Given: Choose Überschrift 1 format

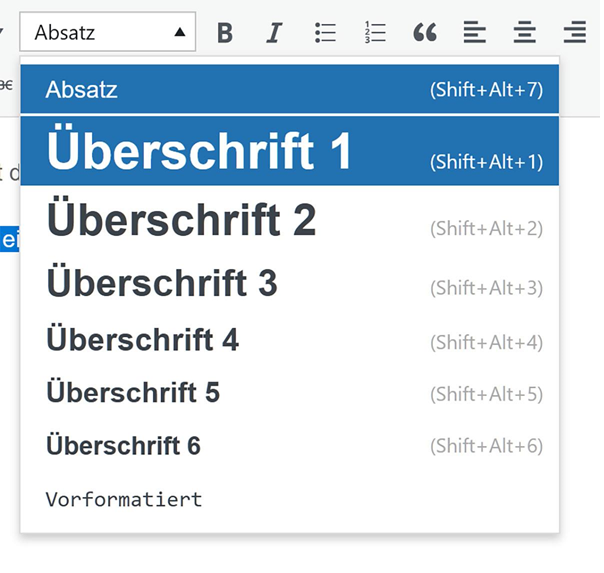Looking at the screenshot, I should click(290, 151).
